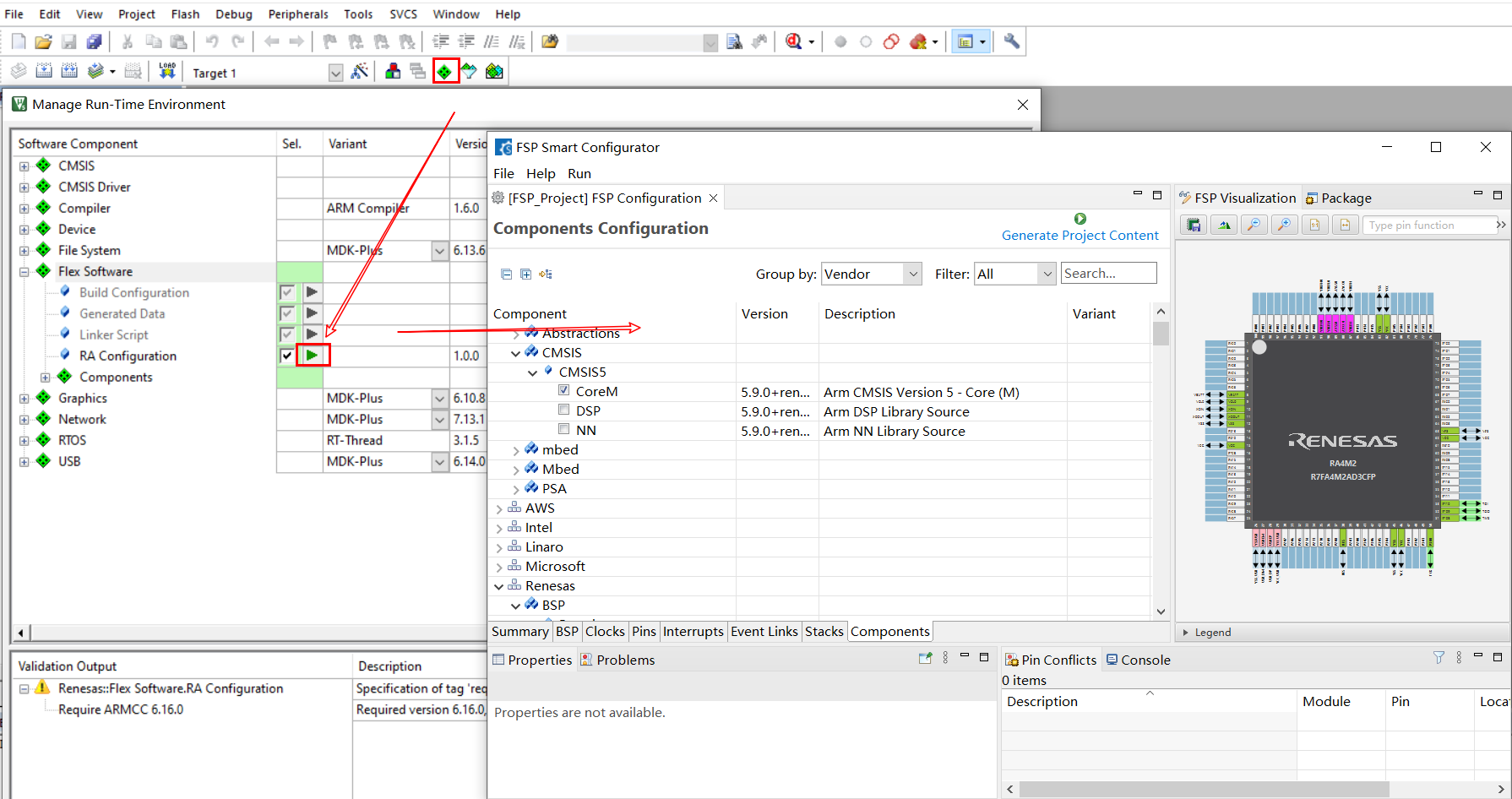Click the Rebuild all target files icon
Screen dimensions: 1512x799
click(x=69, y=72)
